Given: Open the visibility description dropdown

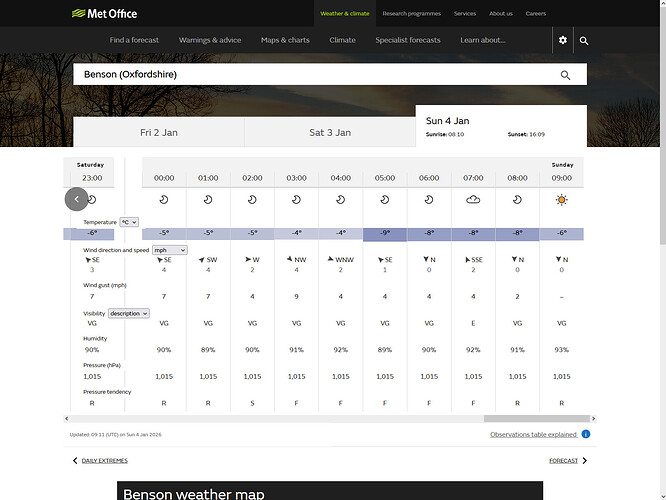Looking at the screenshot, I should pos(129,313).
